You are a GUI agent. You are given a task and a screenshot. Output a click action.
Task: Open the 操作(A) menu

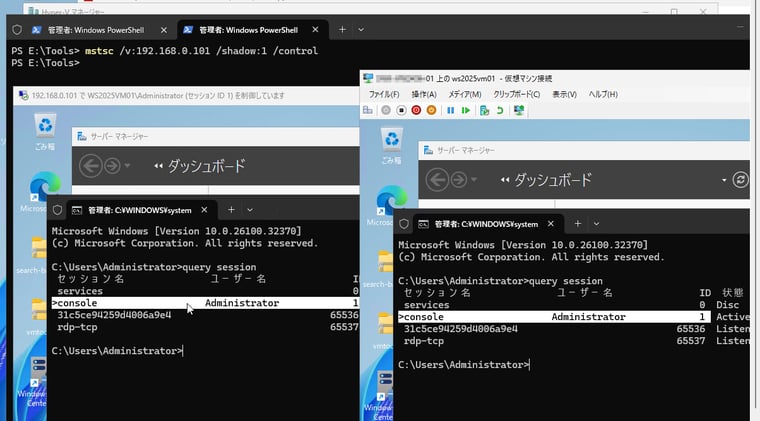pyautogui.click(x=425, y=94)
